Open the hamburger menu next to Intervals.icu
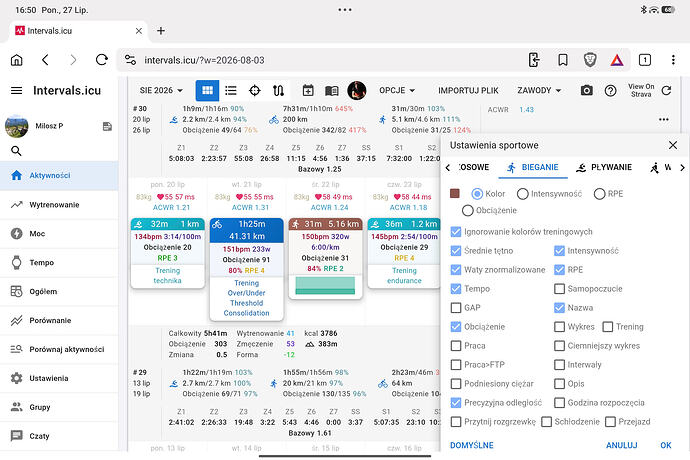 click(x=16, y=91)
